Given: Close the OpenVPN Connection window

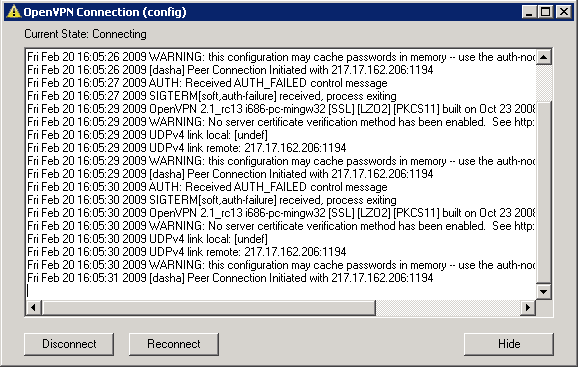Looking at the screenshot, I should tap(564, 12).
